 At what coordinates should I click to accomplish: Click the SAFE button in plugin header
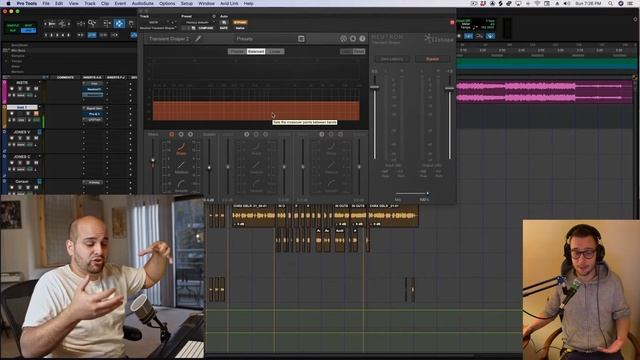[224, 28]
